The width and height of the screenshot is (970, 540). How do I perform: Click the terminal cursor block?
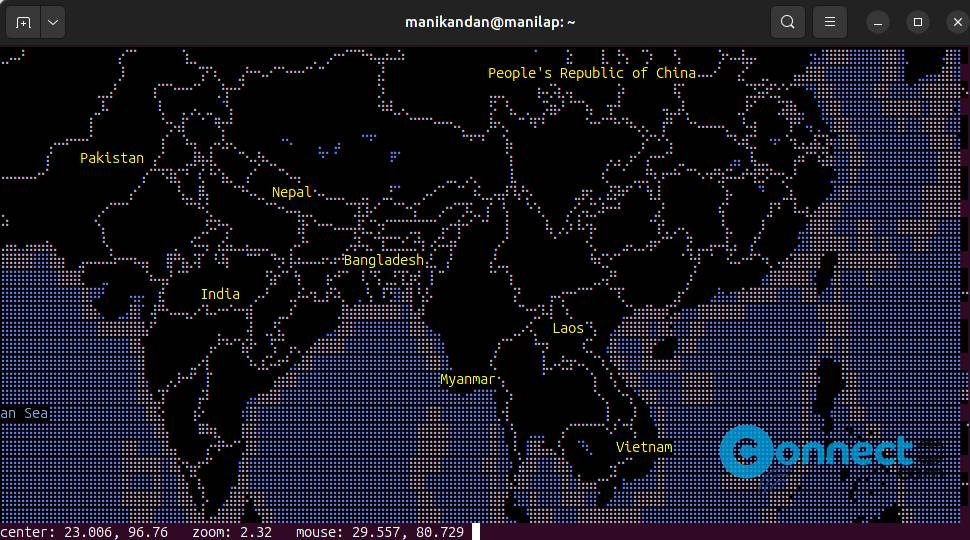476,532
